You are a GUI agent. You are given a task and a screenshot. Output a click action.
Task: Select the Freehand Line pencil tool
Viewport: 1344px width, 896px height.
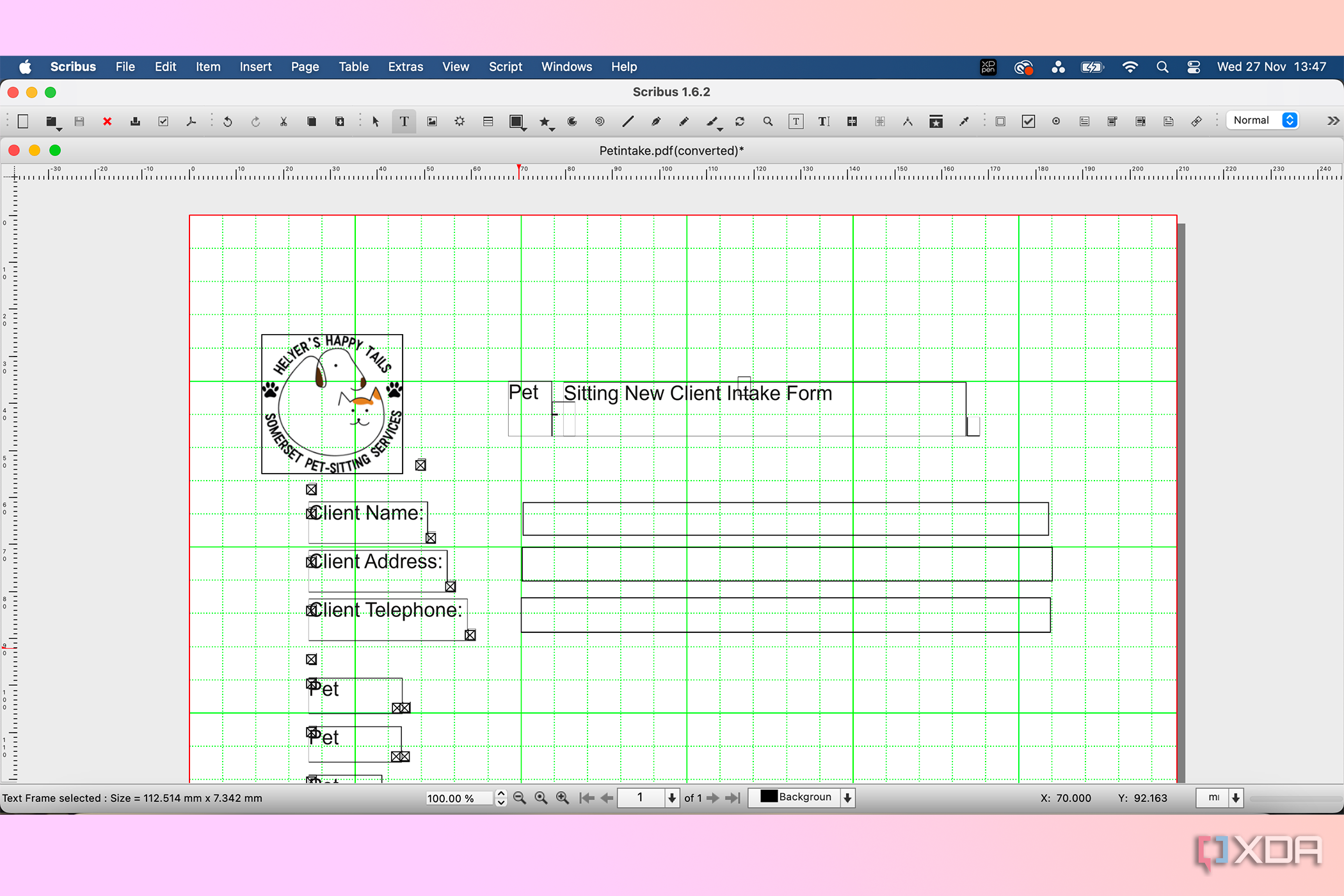pos(684,122)
